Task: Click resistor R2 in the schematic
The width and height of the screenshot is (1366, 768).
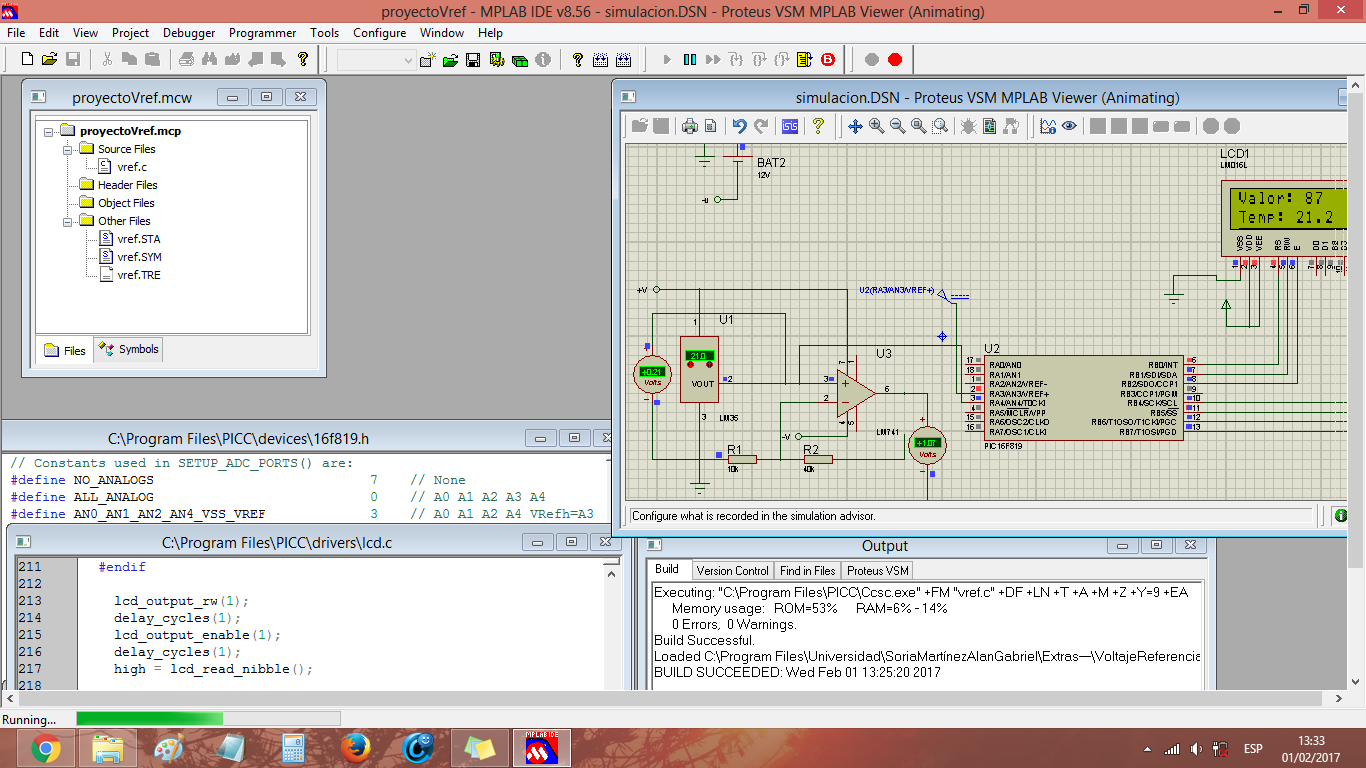Action: tap(817, 459)
